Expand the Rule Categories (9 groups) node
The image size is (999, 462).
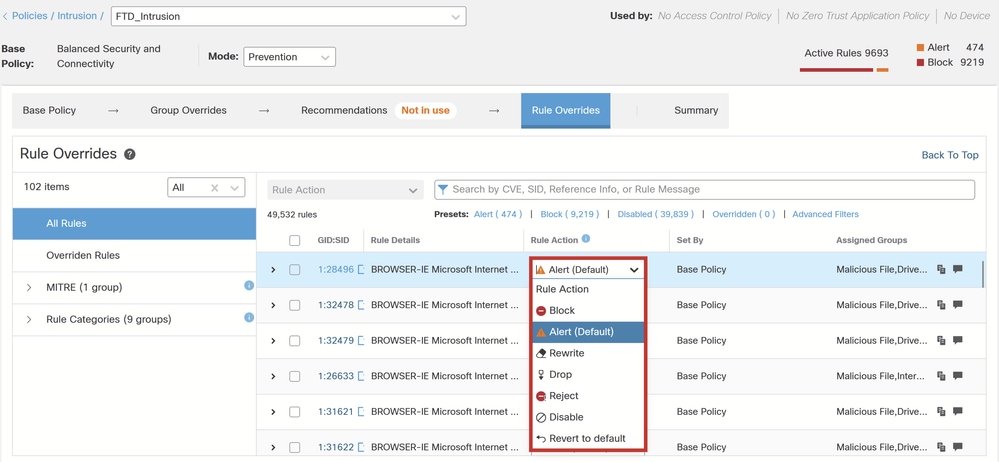29,319
